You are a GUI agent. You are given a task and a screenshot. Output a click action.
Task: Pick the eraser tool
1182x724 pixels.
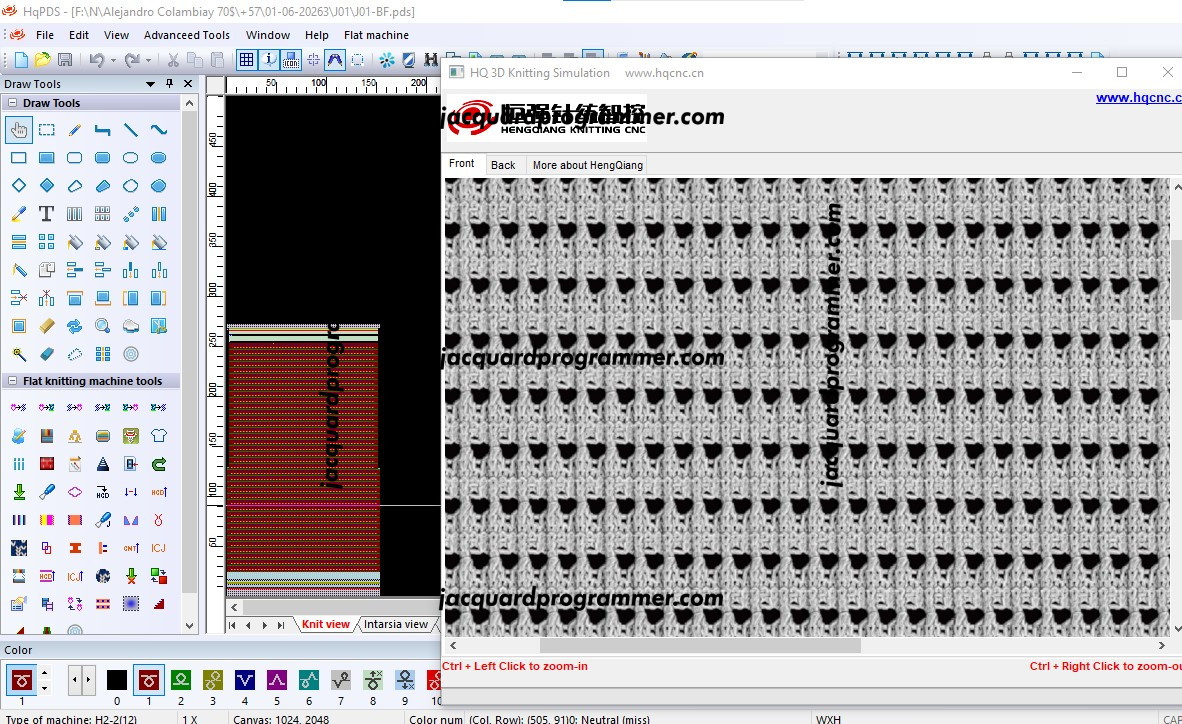pyautogui.click(x=47, y=354)
